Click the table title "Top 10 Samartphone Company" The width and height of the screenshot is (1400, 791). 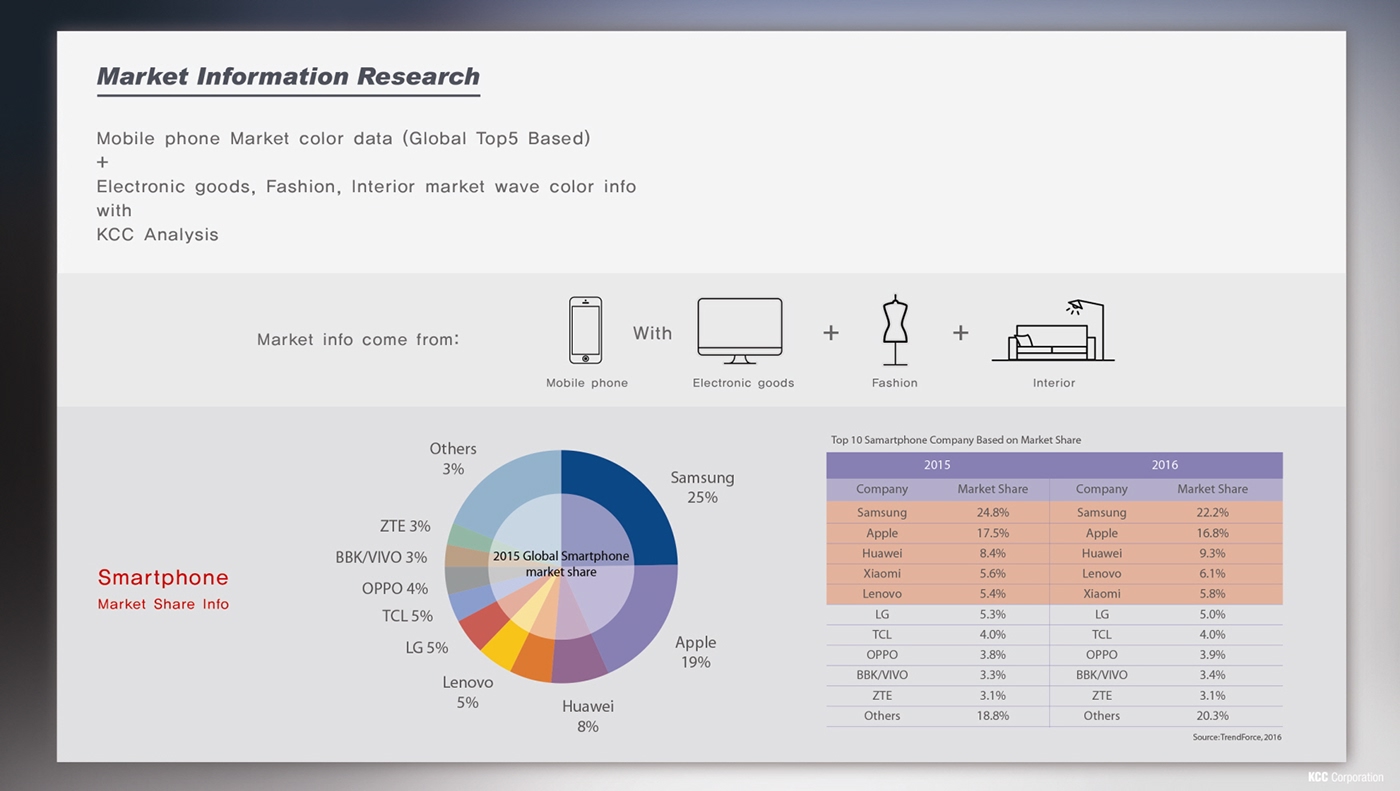click(x=955, y=440)
